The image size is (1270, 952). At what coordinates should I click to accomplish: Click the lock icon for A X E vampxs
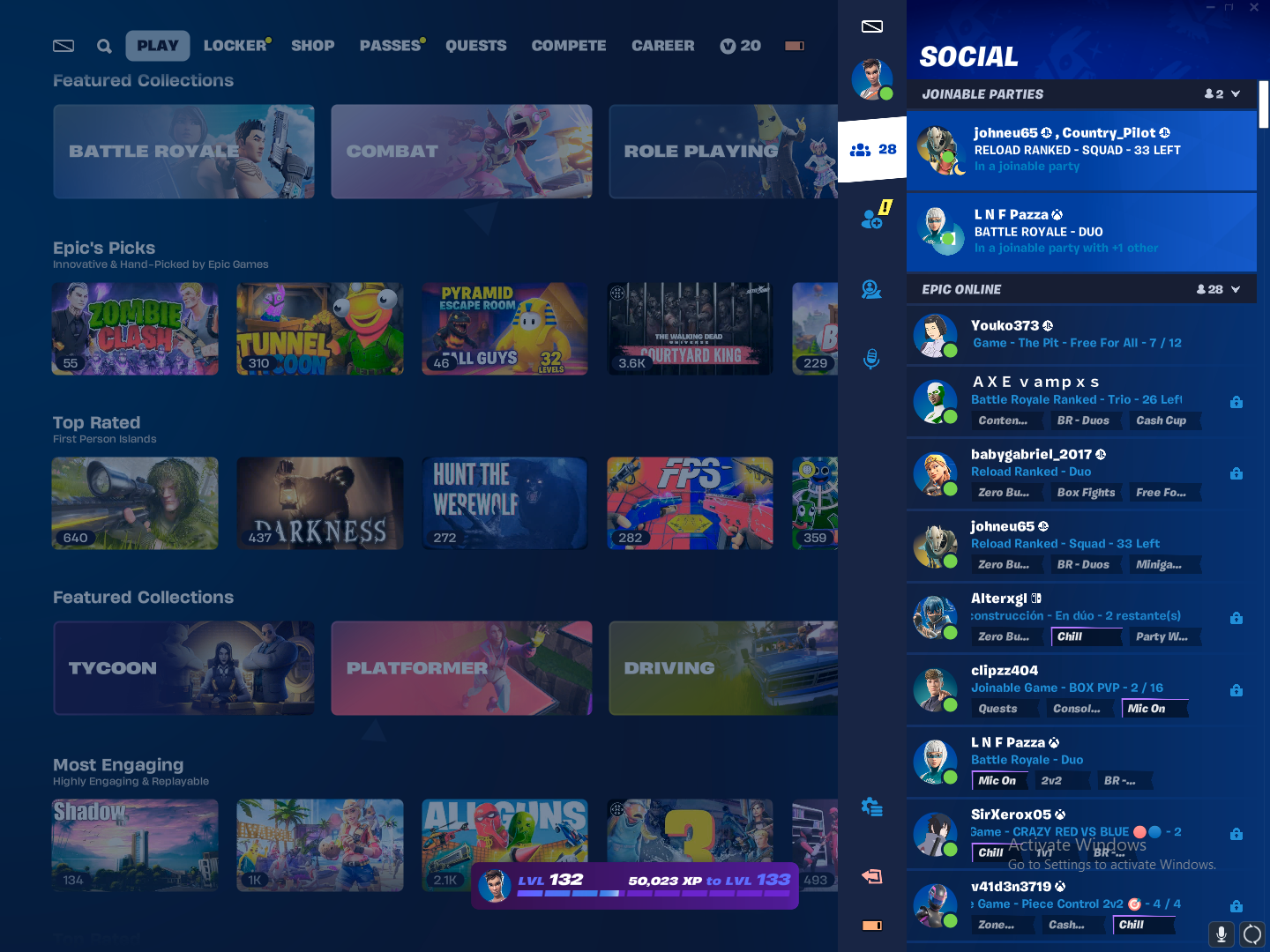pos(1236,402)
